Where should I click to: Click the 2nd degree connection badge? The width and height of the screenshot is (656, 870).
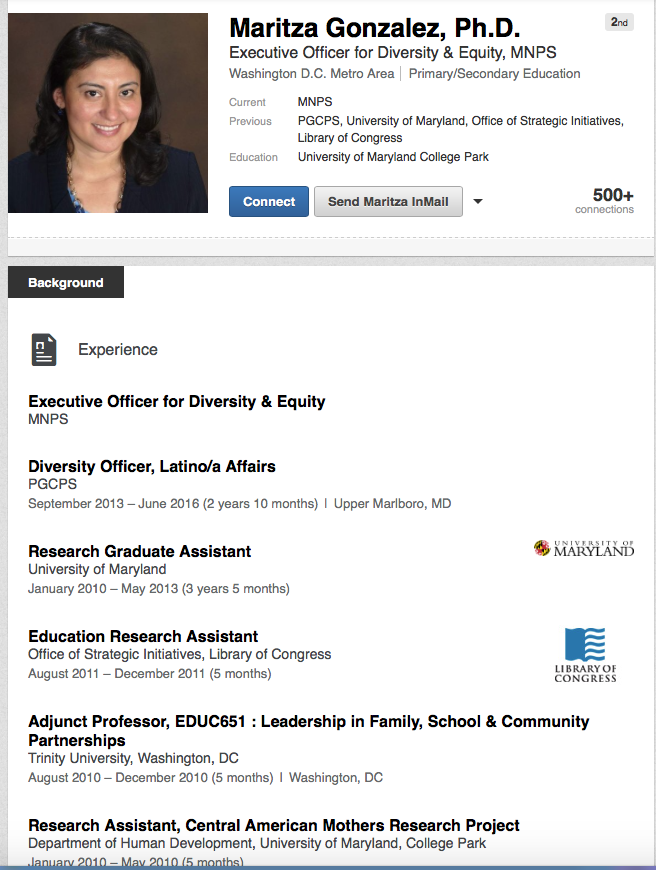coord(619,22)
